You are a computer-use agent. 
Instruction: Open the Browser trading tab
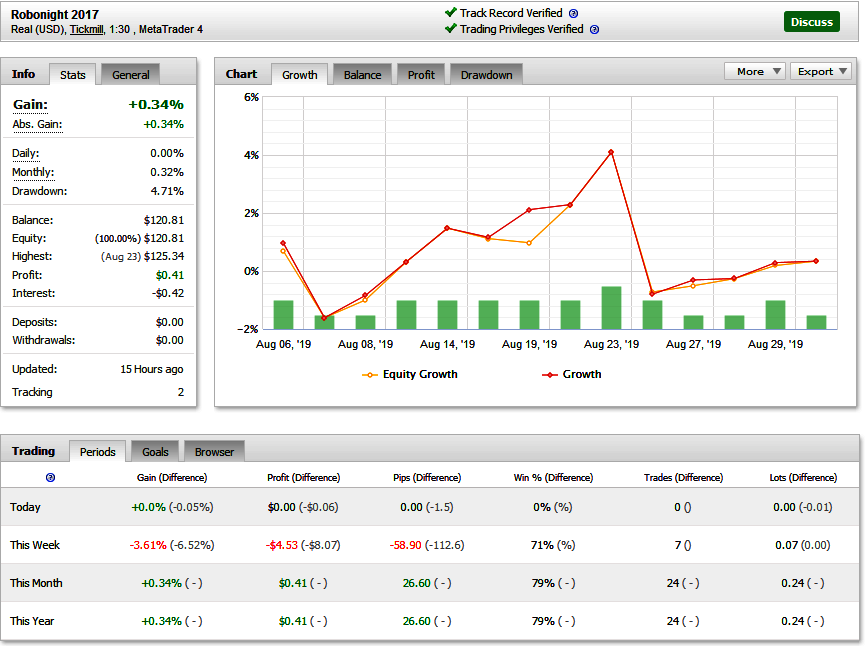[x=214, y=452]
